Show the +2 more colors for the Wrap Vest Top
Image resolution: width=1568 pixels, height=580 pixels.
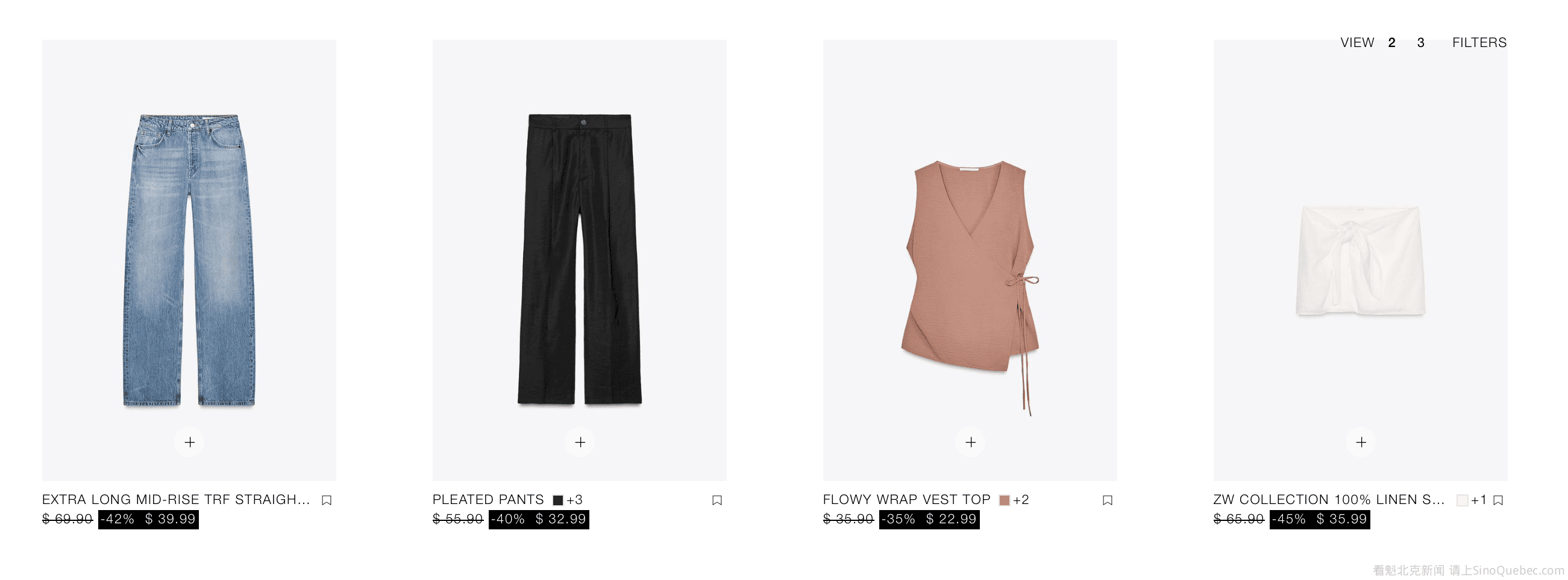(x=1021, y=500)
